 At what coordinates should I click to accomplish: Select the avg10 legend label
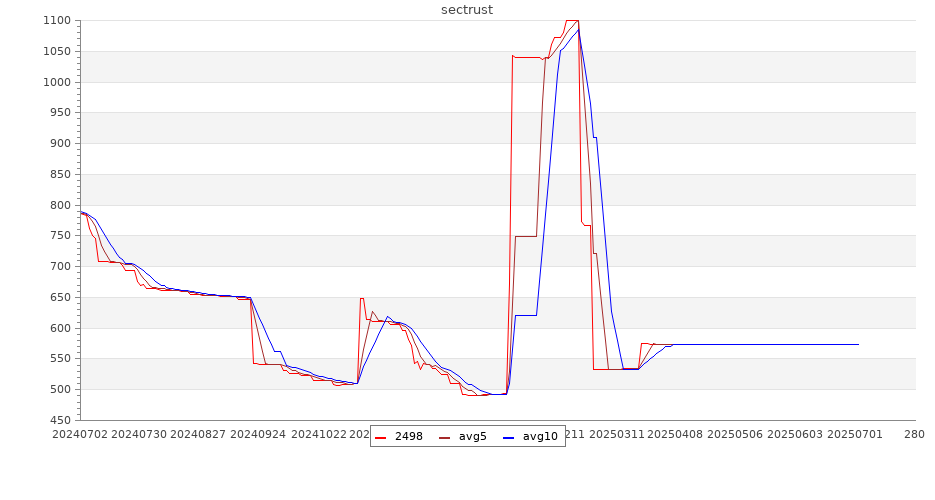coord(540,436)
